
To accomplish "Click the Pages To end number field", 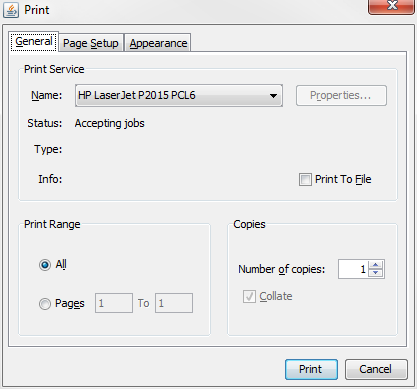I will (174, 303).
